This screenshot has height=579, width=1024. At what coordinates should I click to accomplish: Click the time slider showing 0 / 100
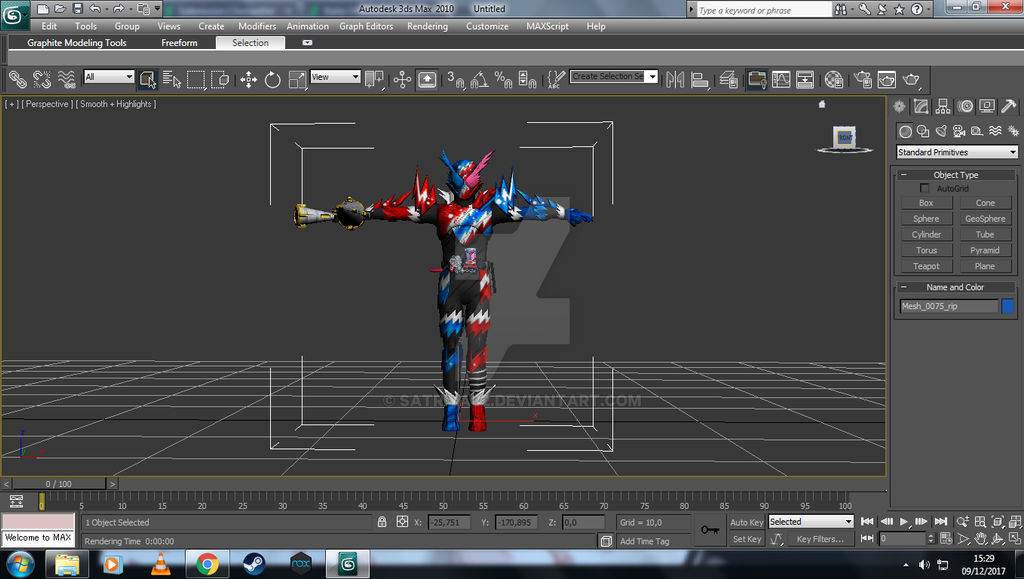59,484
